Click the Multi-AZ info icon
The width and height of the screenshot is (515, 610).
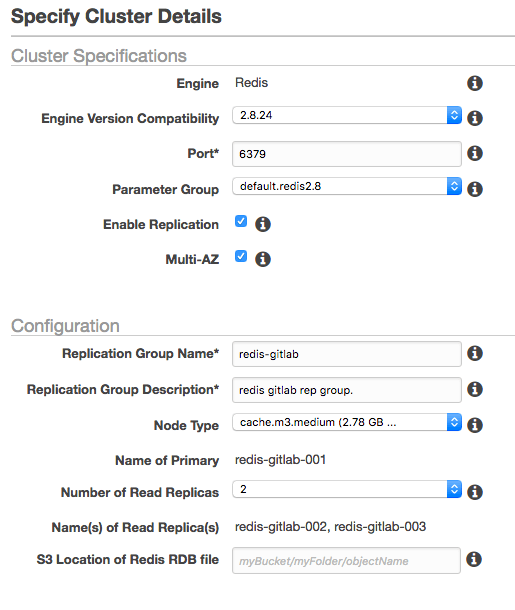pyautogui.click(x=263, y=259)
